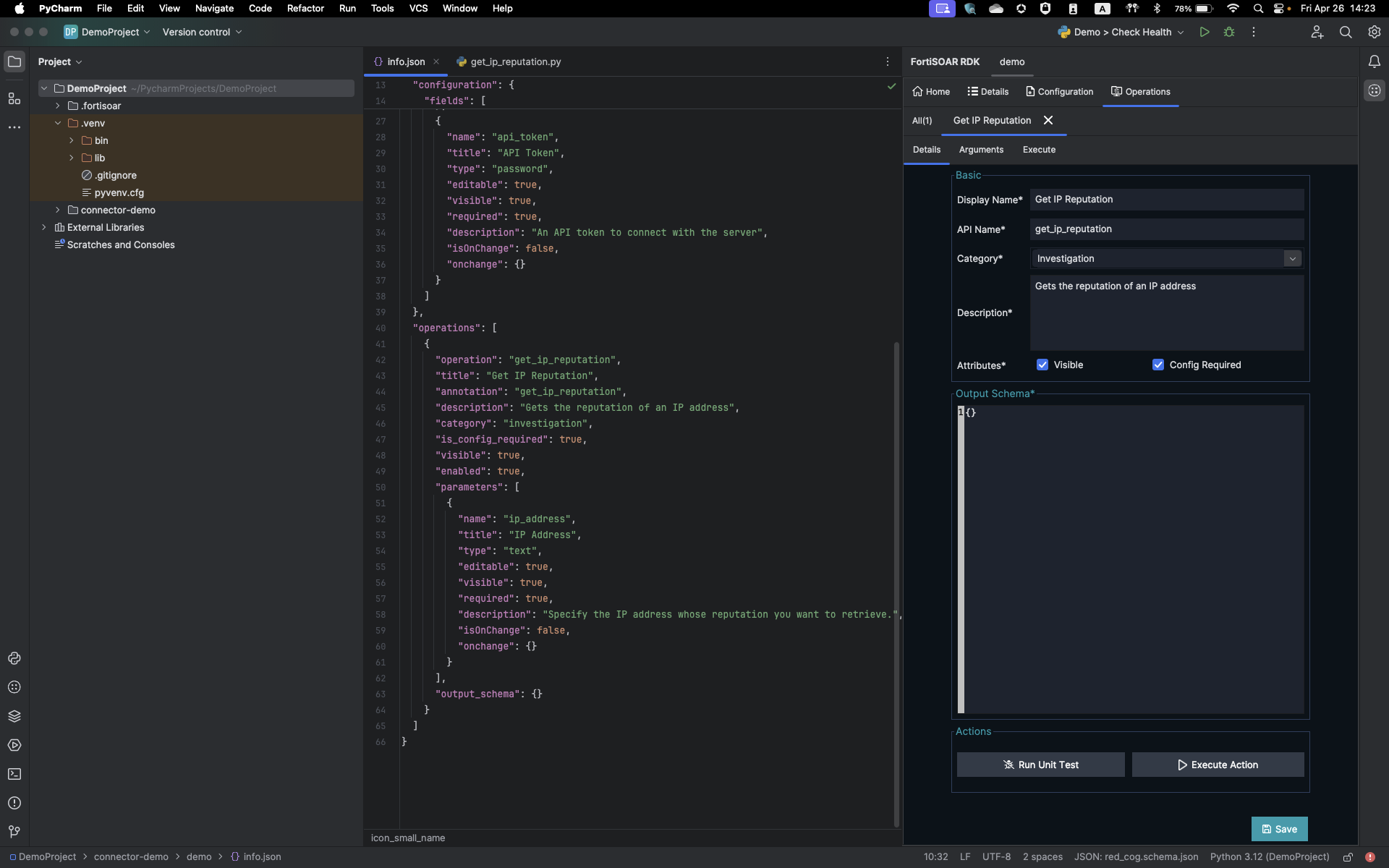Open the Structure tool window icon

coord(14,98)
